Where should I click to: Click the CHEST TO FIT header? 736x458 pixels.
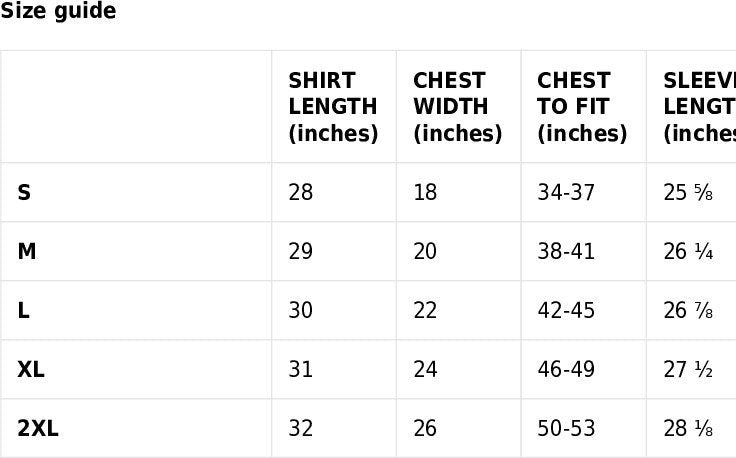pos(582,107)
